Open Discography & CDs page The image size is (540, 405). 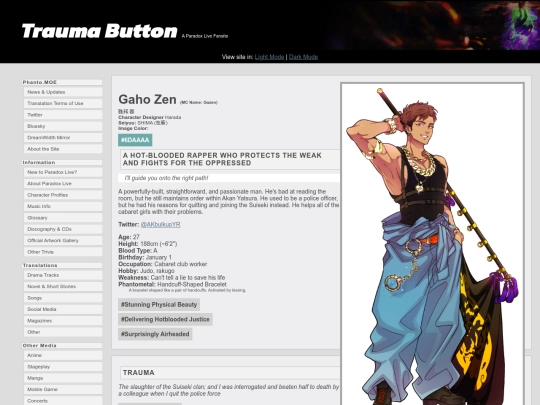click(x=63, y=229)
